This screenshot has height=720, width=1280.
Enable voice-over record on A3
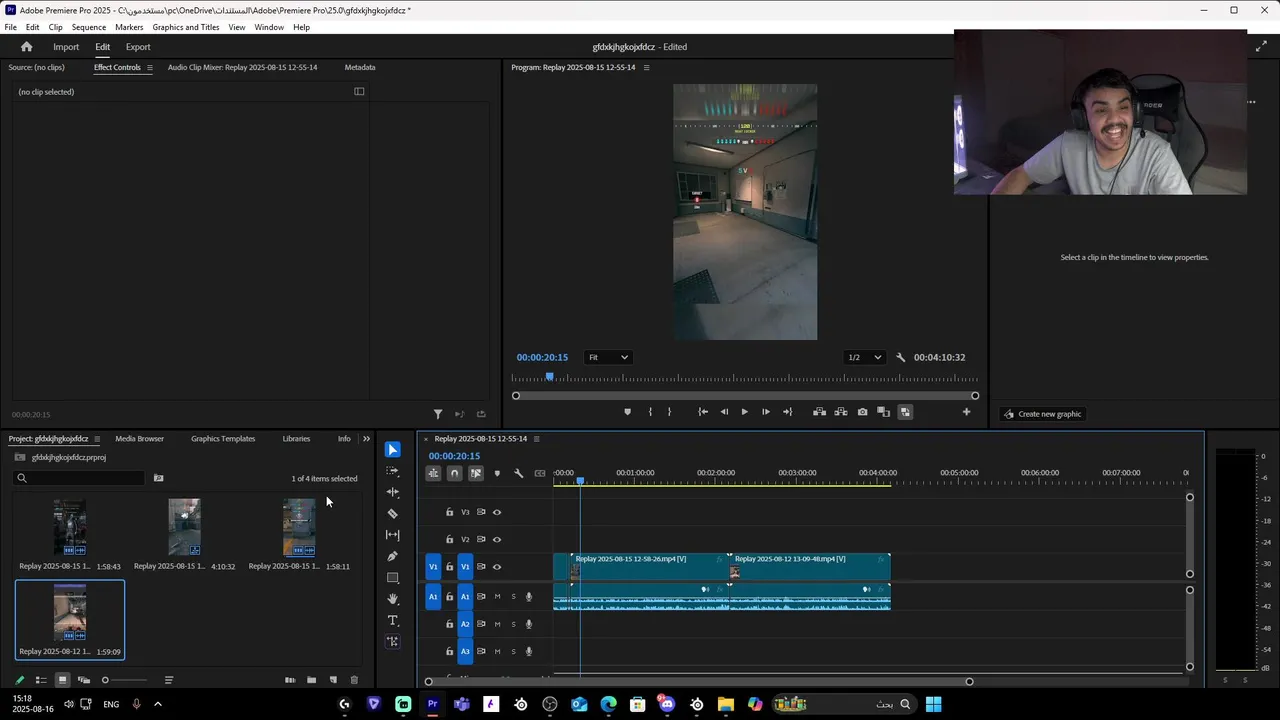coord(529,651)
